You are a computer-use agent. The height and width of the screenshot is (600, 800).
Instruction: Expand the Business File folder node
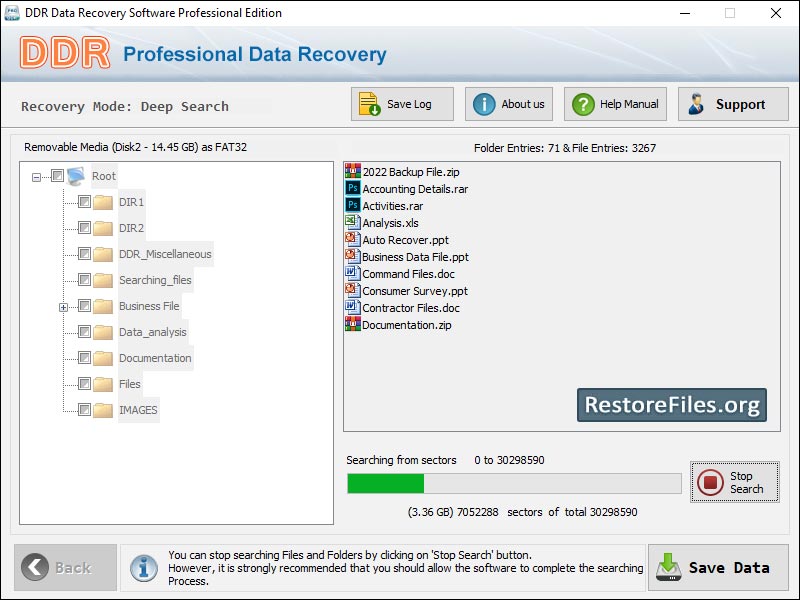click(x=63, y=307)
